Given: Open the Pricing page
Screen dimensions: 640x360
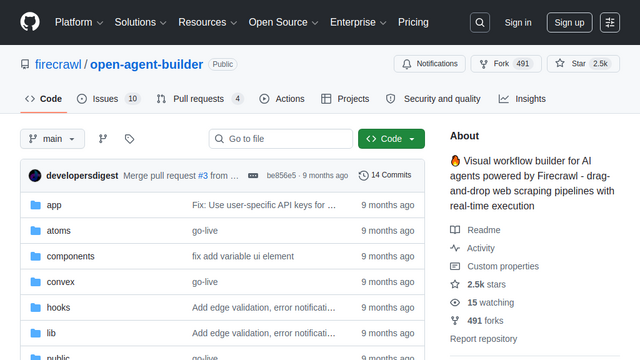Looking at the screenshot, I should coord(413,22).
